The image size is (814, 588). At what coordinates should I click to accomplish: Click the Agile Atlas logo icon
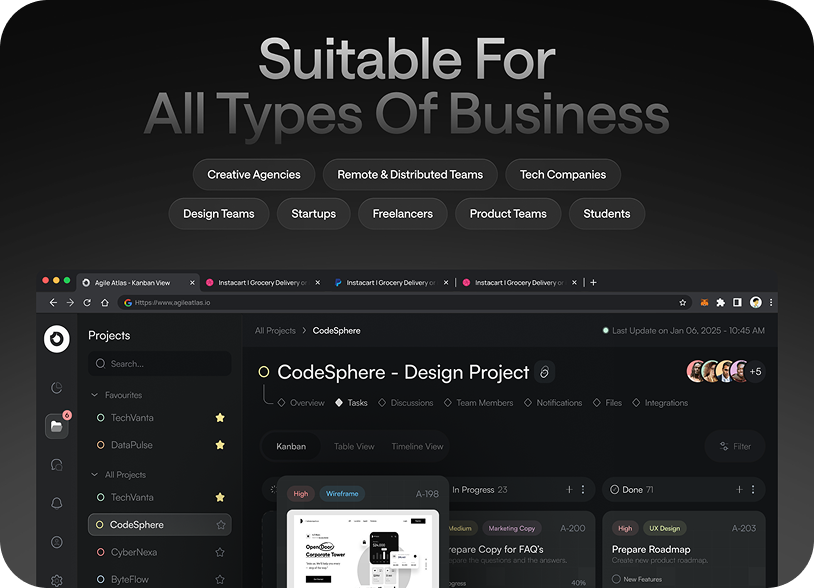coord(57,339)
